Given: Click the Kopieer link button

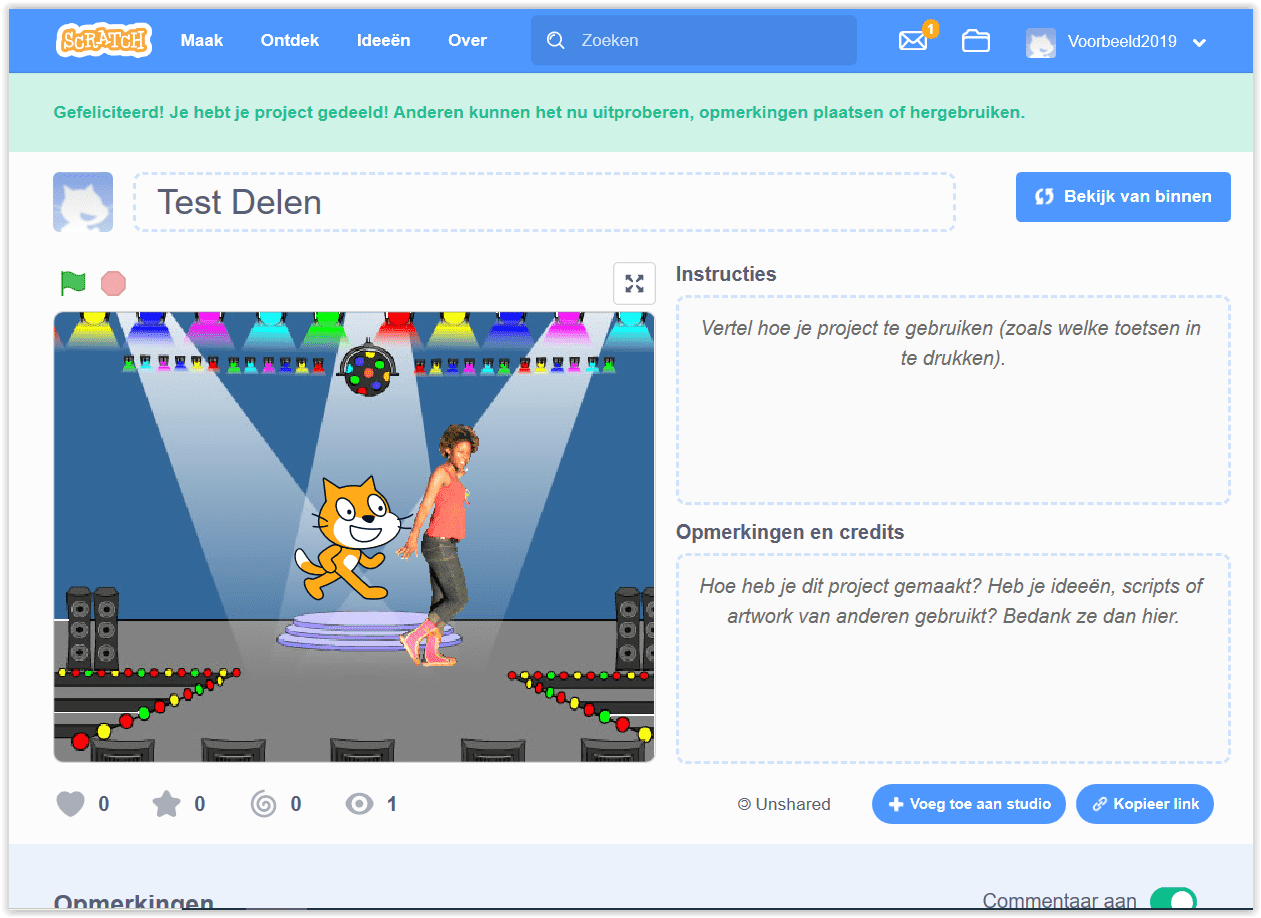Looking at the screenshot, I should (x=1145, y=804).
